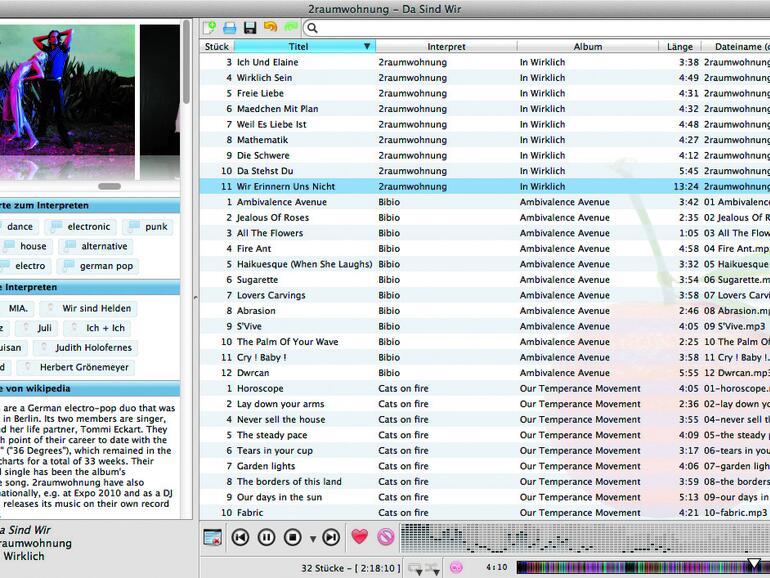The height and width of the screenshot is (578, 770).
Task: Click the search magnifier icon in filter field
Action: click(x=312, y=27)
